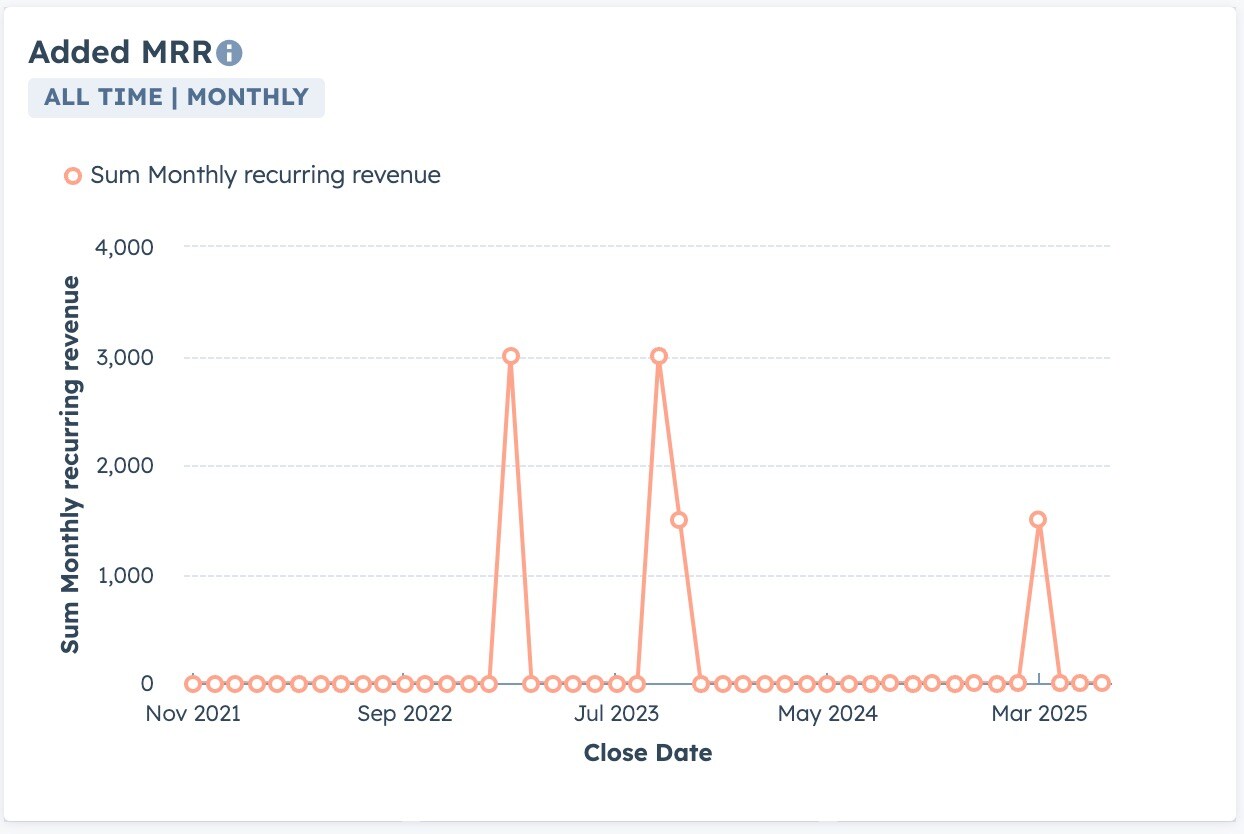Click the Jul 2023 x-axis label
Viewport: 1244px width, 834px height.
point(617,714)
